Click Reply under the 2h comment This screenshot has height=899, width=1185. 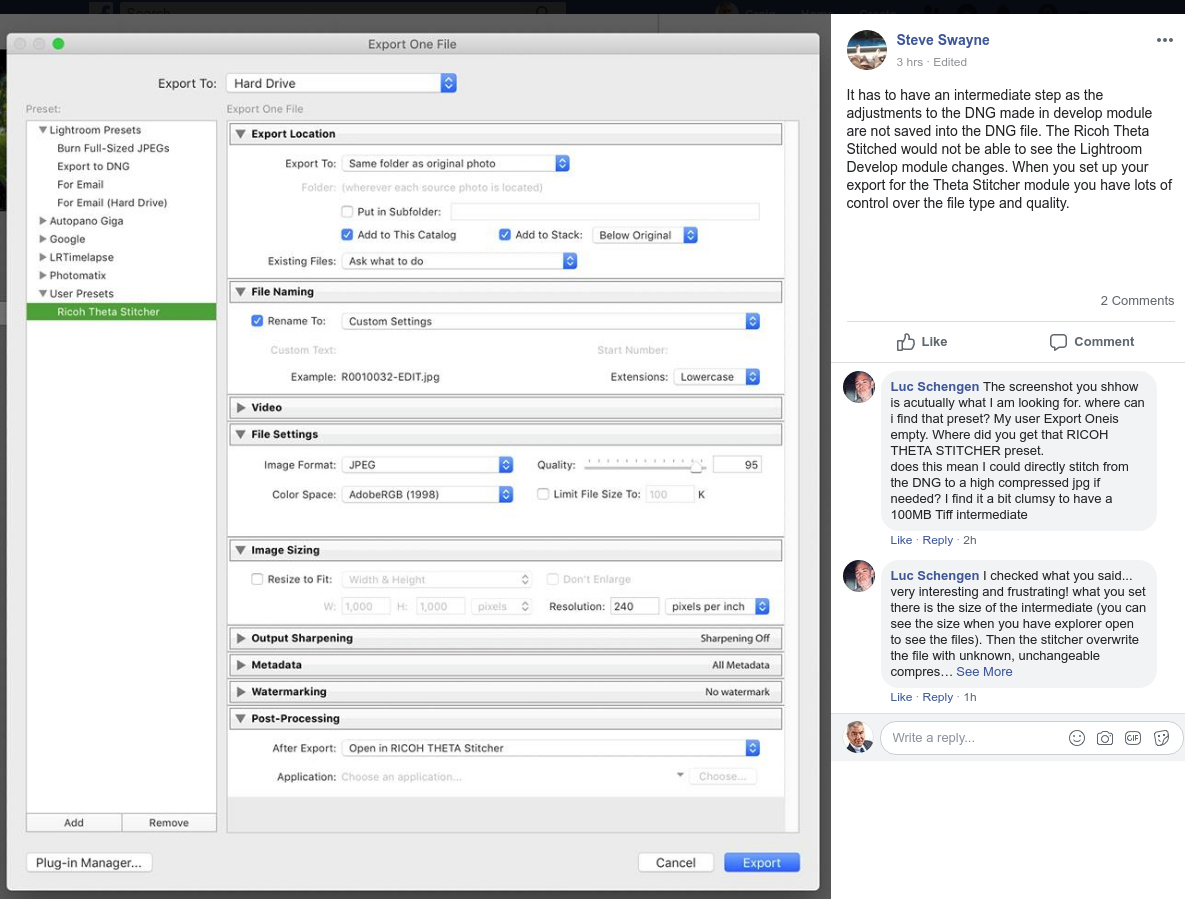pos(937,540)
